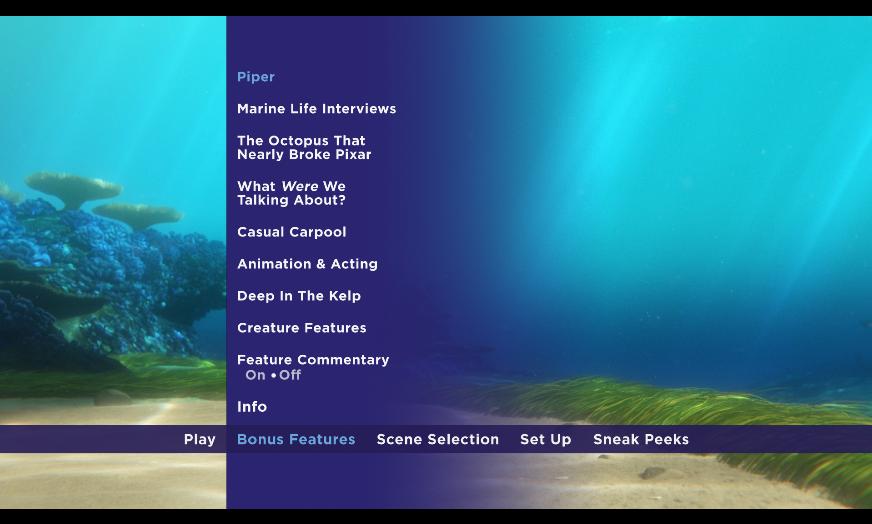This screenshot has height=524, width=872.
Task: Switch to the Bonus Features tab
Action: pyautogui.click(x=296, y=439)
